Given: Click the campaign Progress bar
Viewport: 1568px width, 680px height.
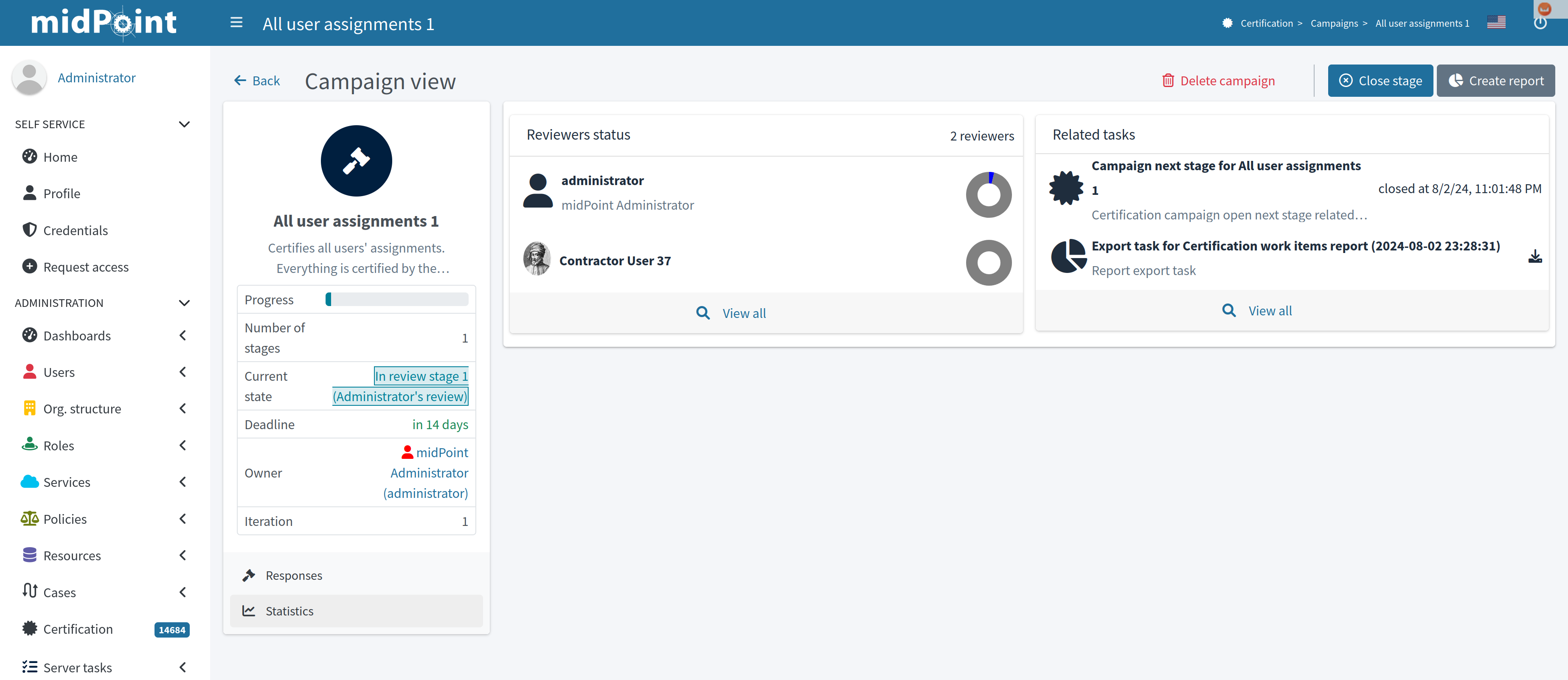Looking at the screenshot, I should coord(397,300).
